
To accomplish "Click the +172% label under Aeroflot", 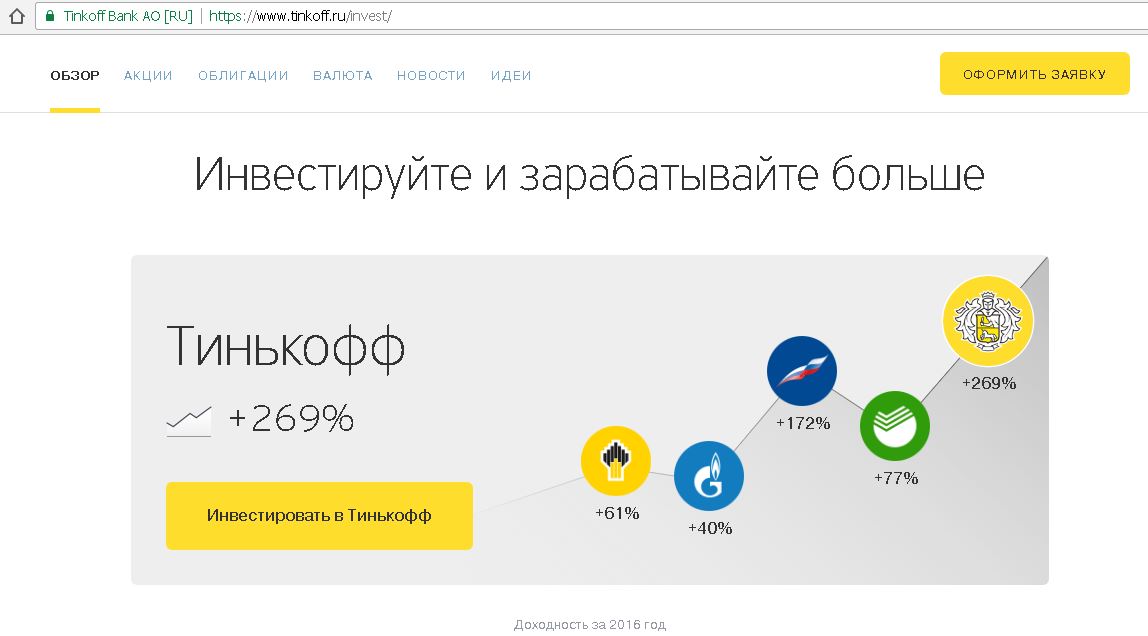I will tap(803, 423).
